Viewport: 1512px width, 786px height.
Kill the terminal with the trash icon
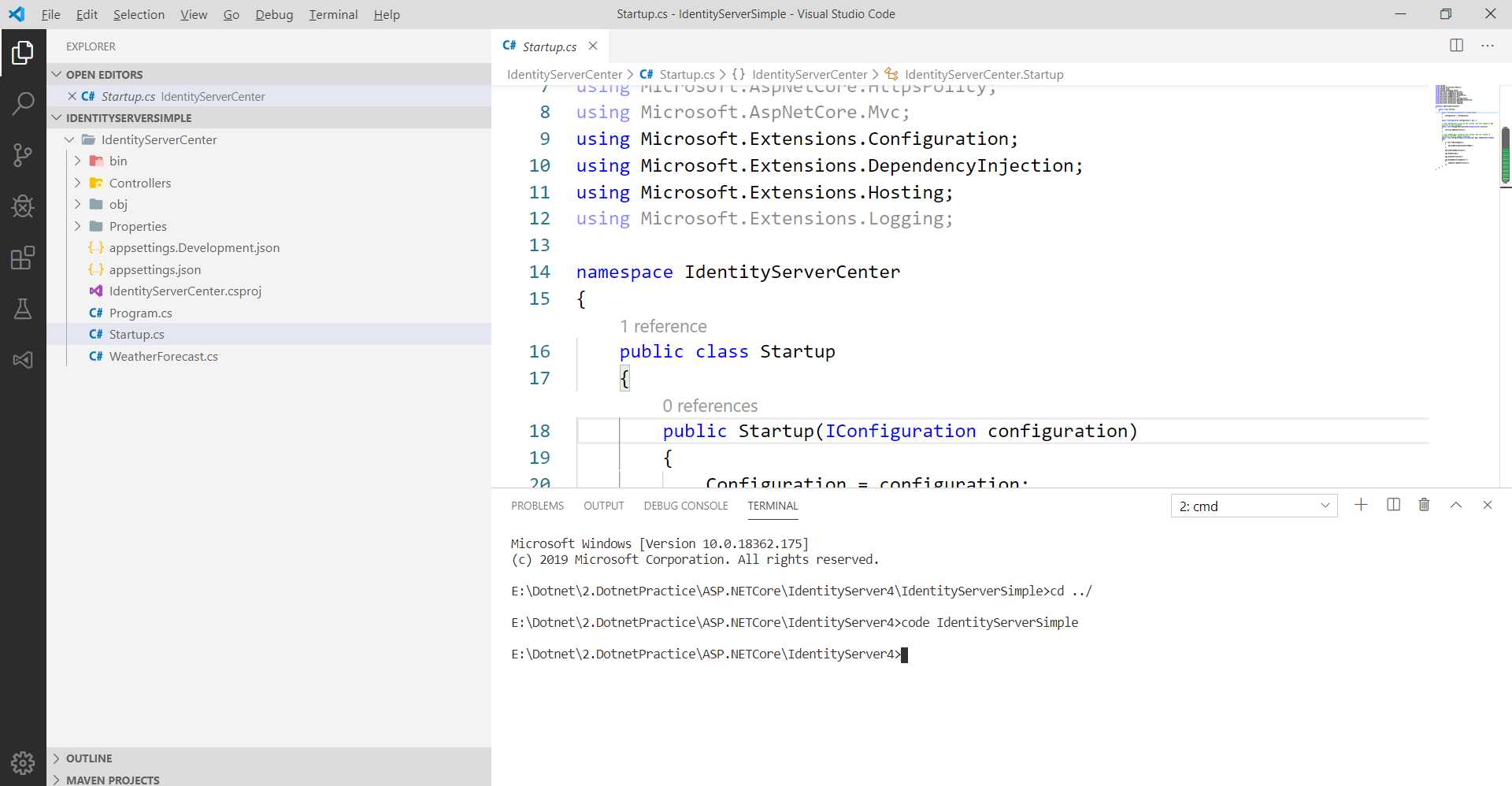click(x=1424, y=505)
